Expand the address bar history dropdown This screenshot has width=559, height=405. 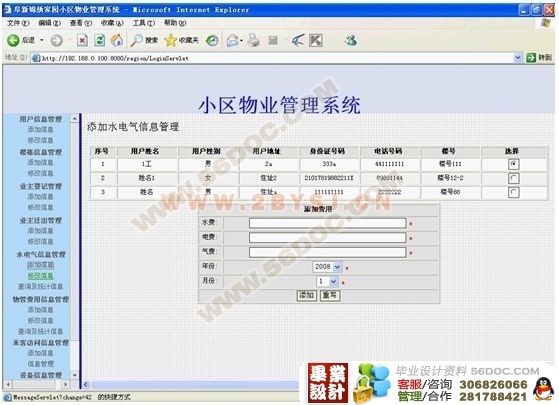click(518, 57)
